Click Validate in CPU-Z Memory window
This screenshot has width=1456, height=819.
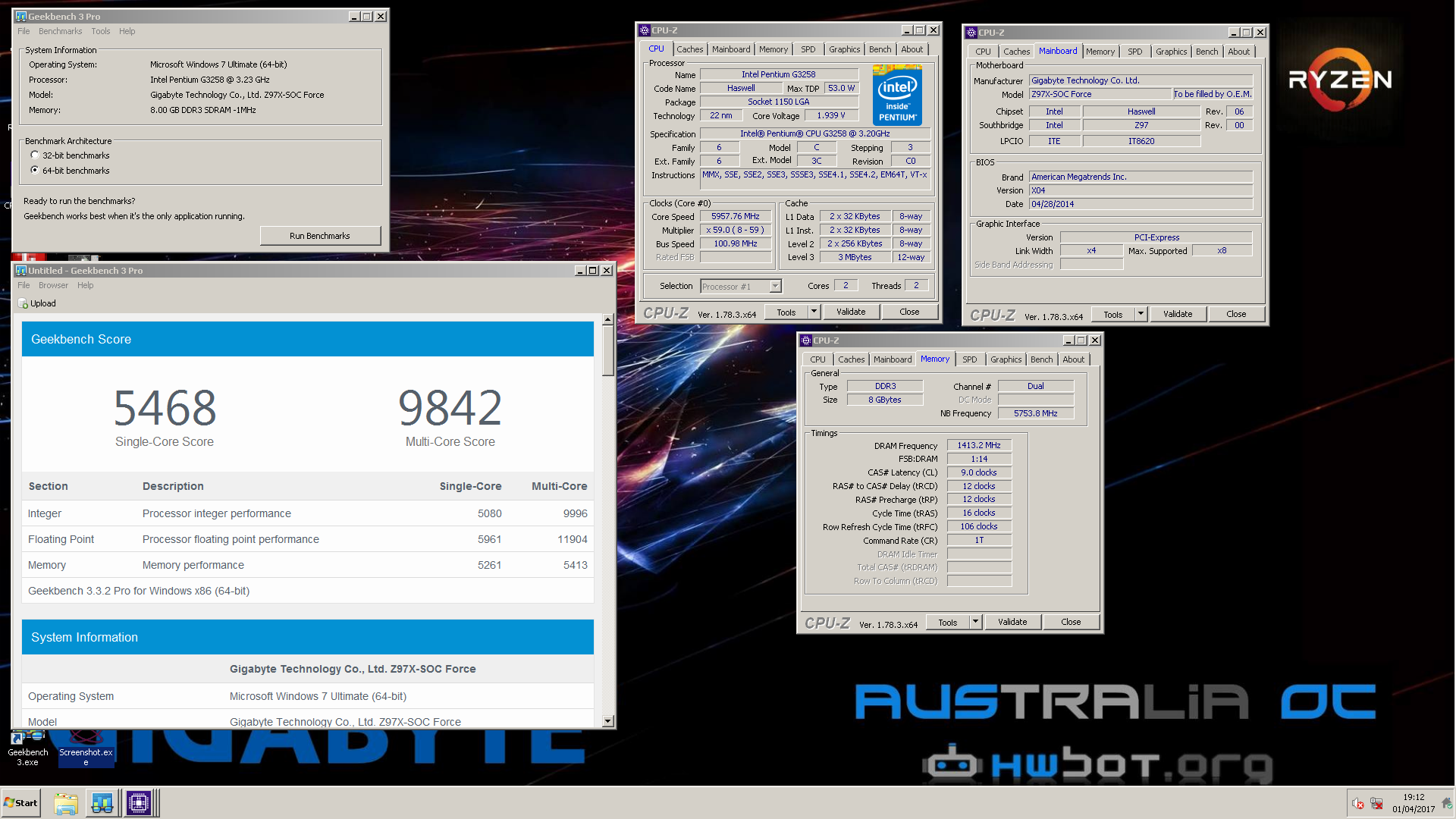pyautogui.click(x=1012, y=622)
